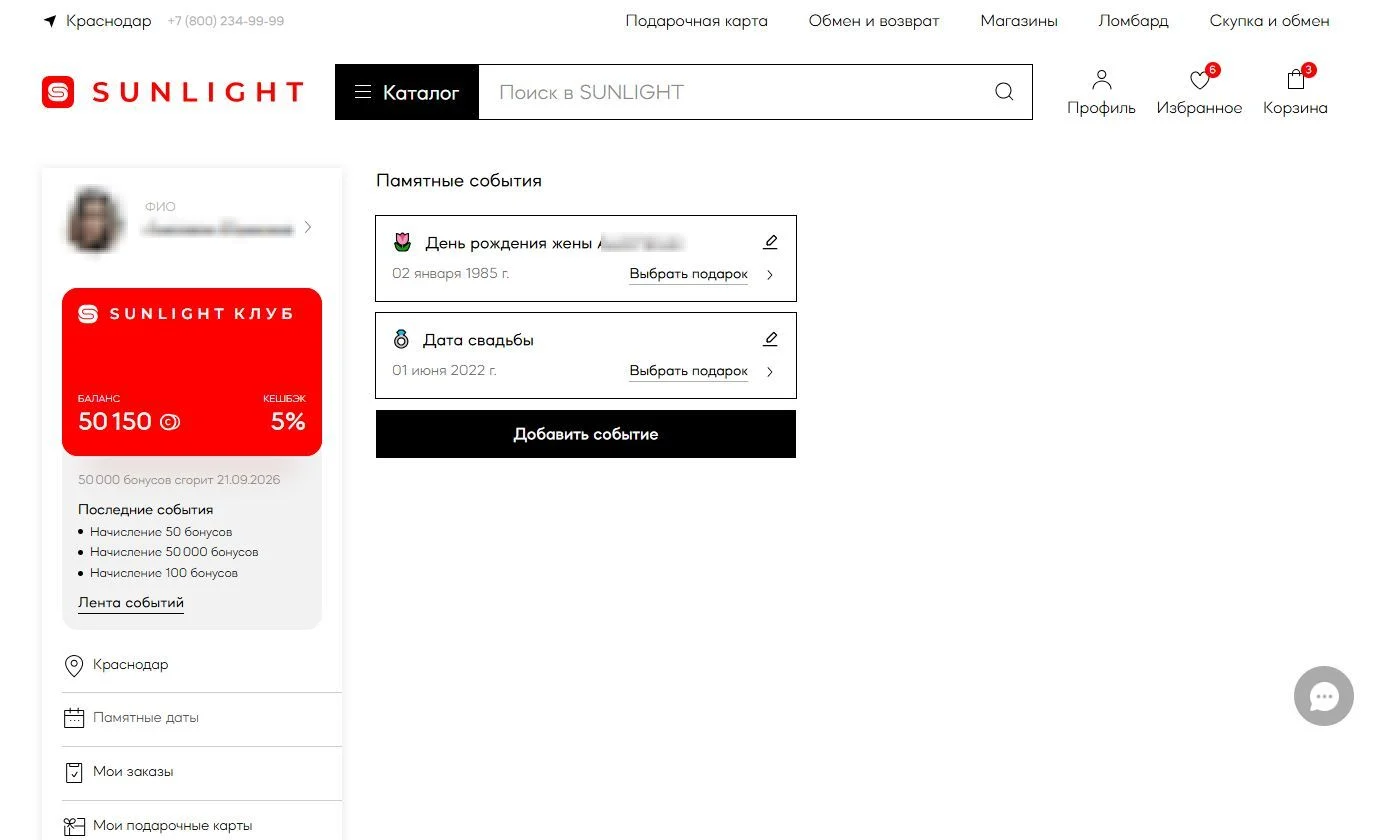Click the Краснодар city selector in header
1376x840 pixels.
109,21
